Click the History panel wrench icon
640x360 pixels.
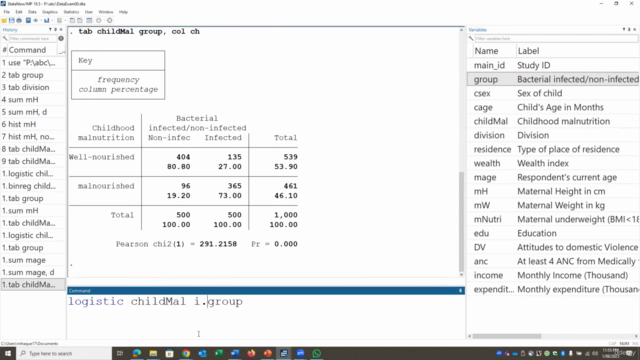pos(5,38)
